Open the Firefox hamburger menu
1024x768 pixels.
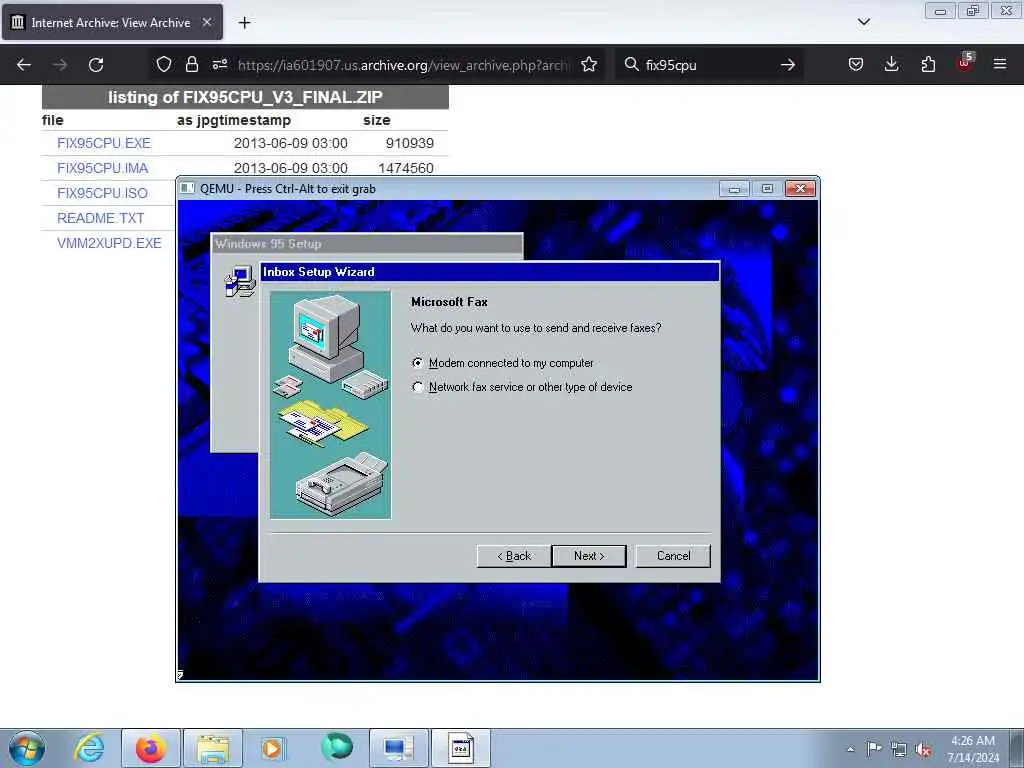1000,65
